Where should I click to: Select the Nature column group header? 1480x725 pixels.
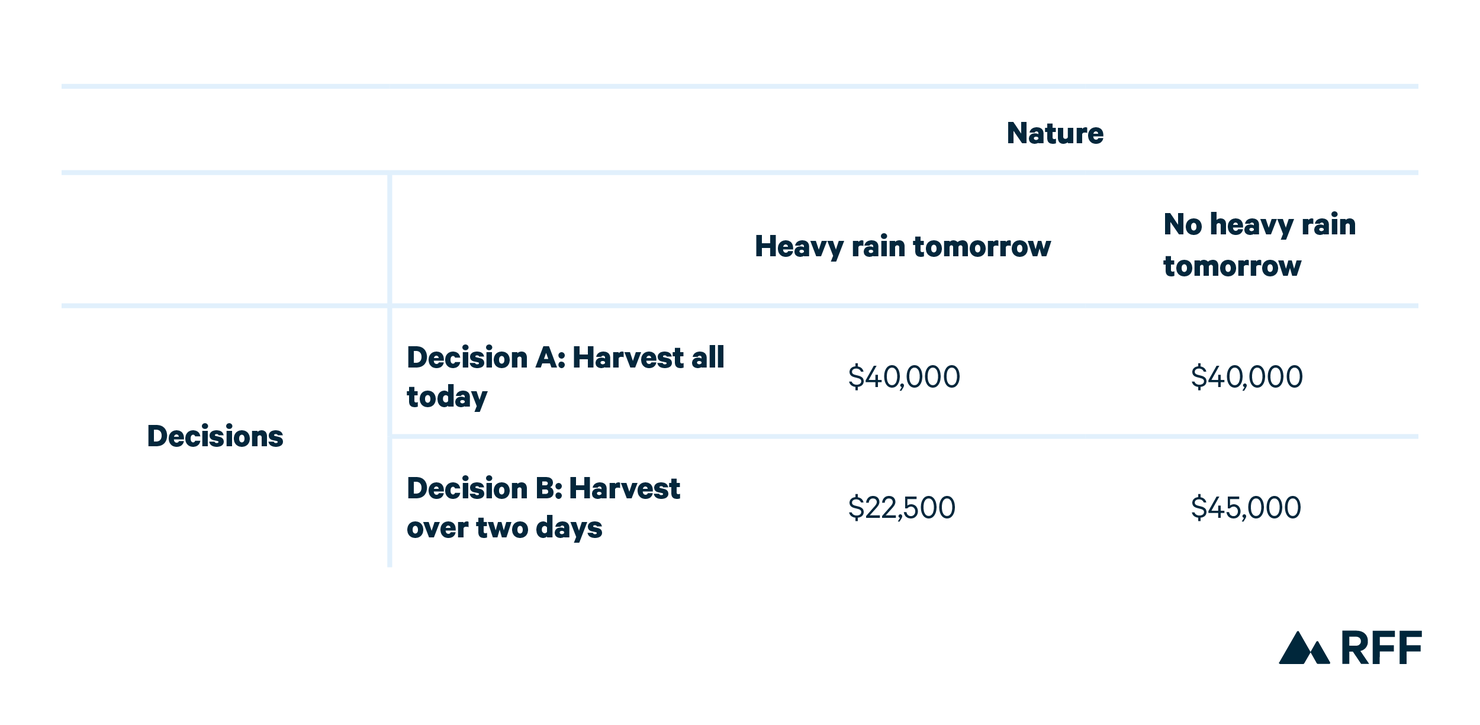[1055, 133]
